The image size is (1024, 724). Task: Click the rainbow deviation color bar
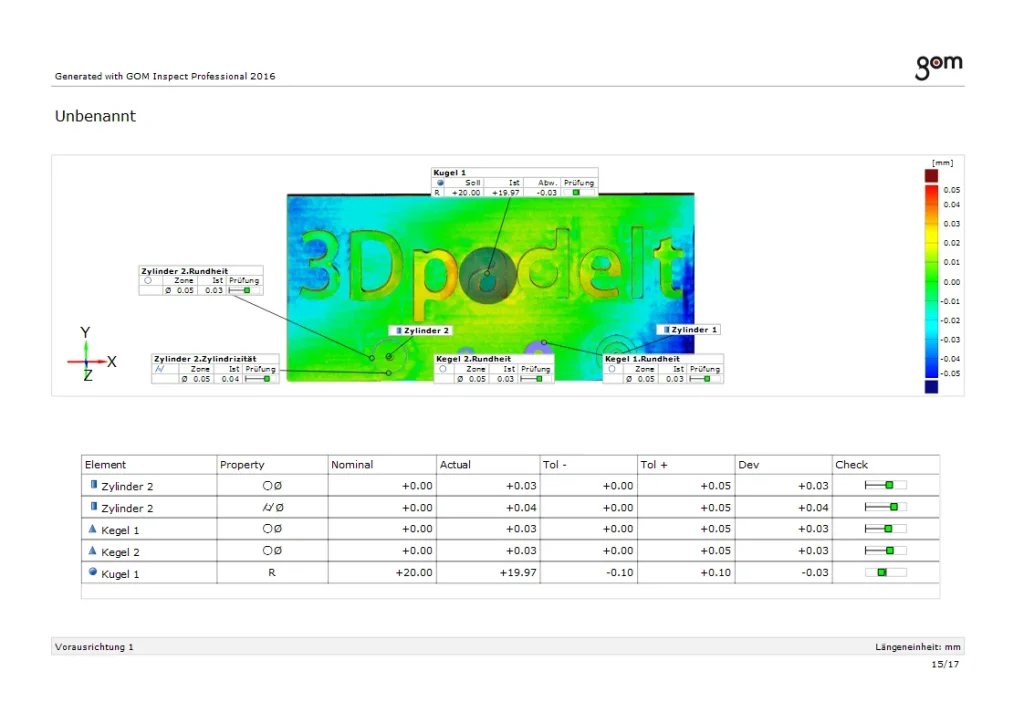pyautogui.click(x=931, y=281)
